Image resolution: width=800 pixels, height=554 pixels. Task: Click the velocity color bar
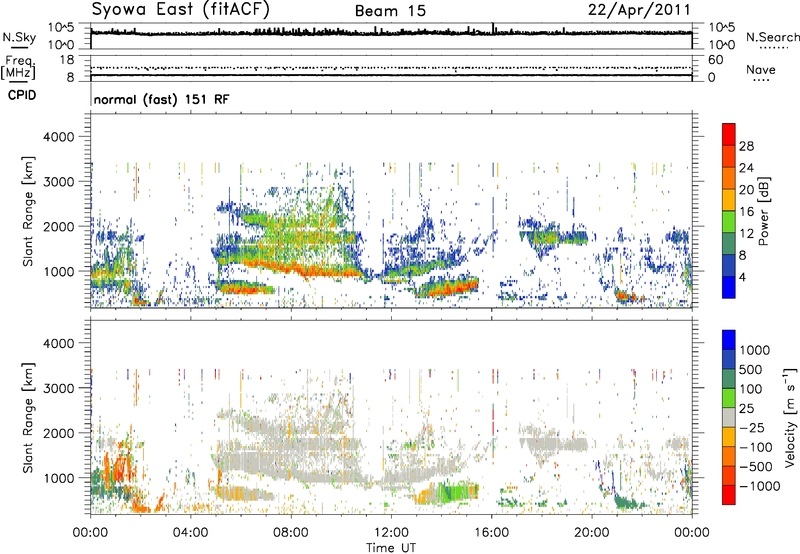coord(729,417)
